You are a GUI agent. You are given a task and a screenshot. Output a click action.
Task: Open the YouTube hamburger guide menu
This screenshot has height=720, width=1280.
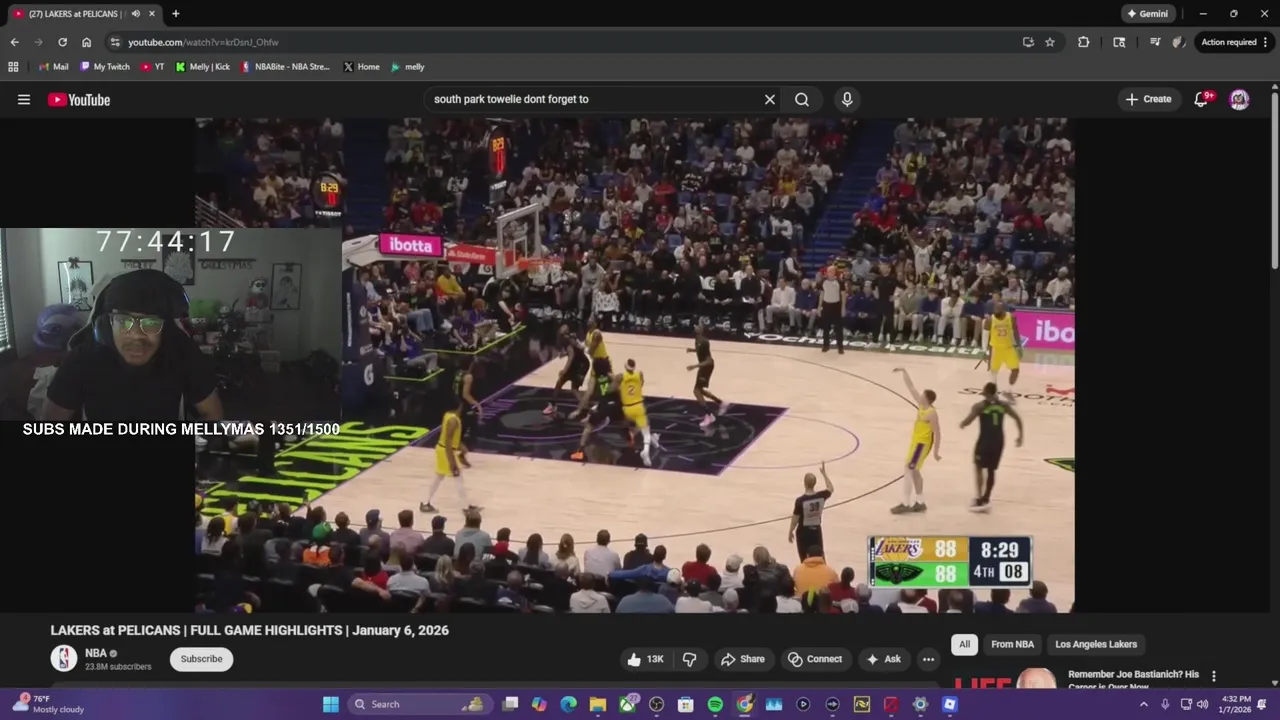pos(24,99)
